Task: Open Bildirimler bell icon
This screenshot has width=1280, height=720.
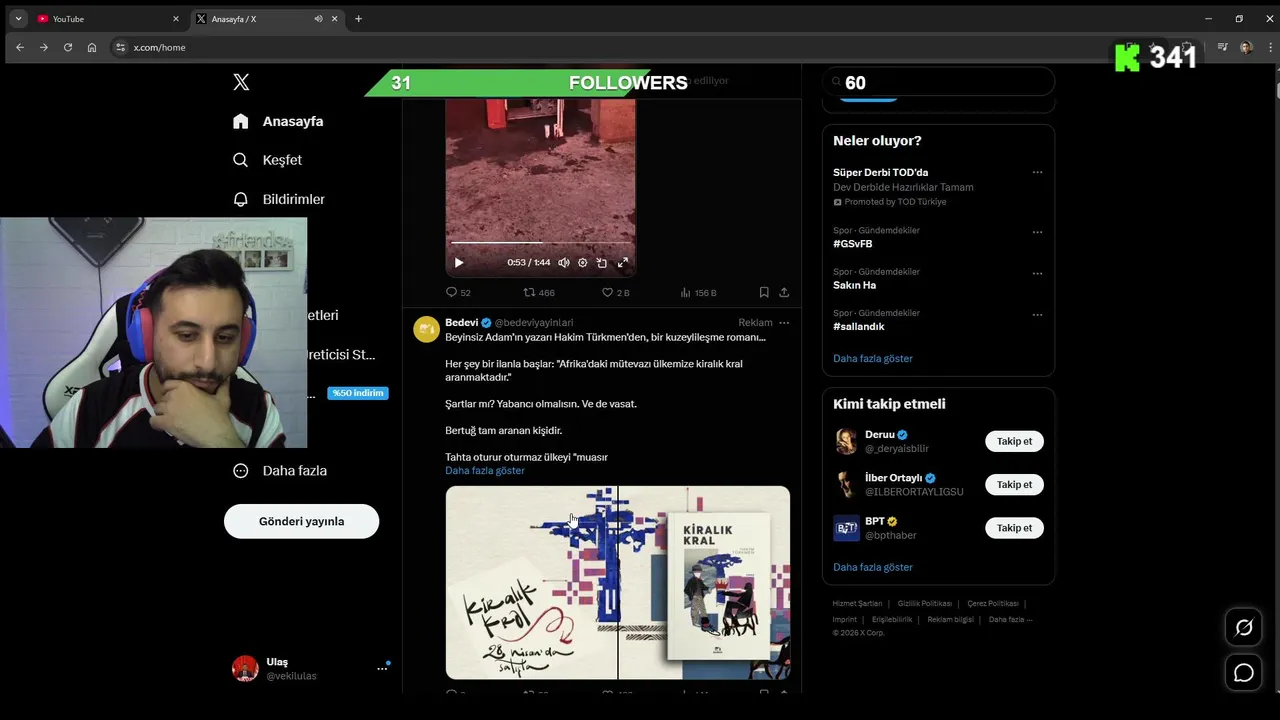Action: click(240, 199)
